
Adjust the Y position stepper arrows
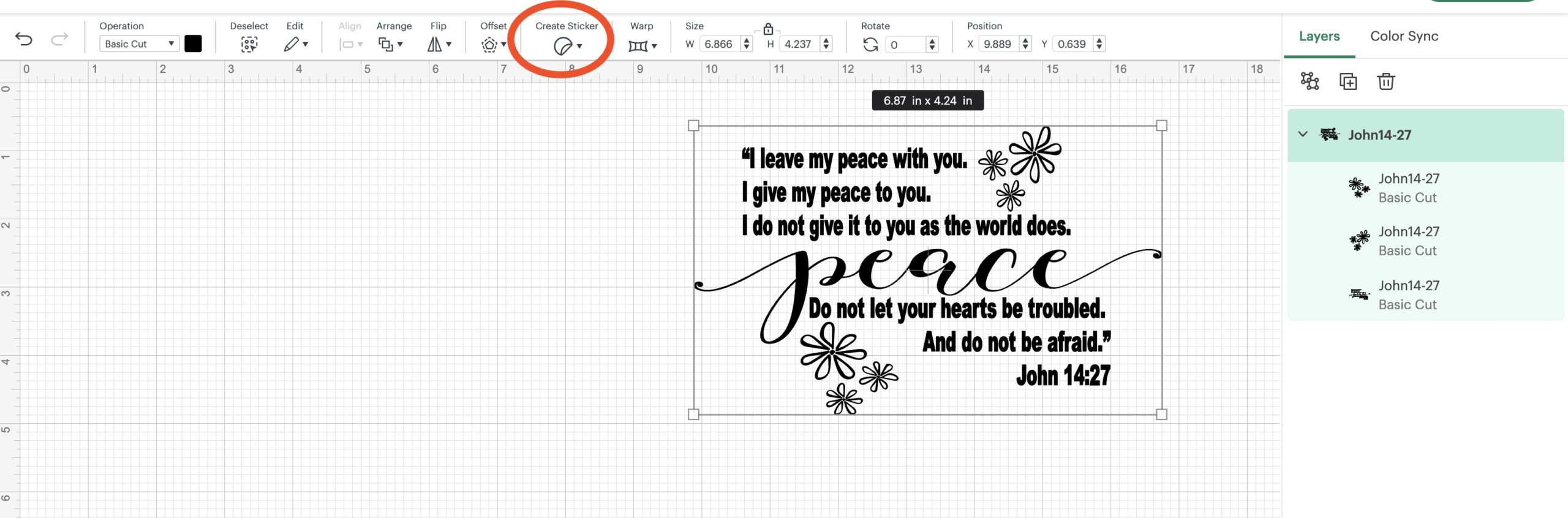pyautogui.click(x=1099, y=44)
